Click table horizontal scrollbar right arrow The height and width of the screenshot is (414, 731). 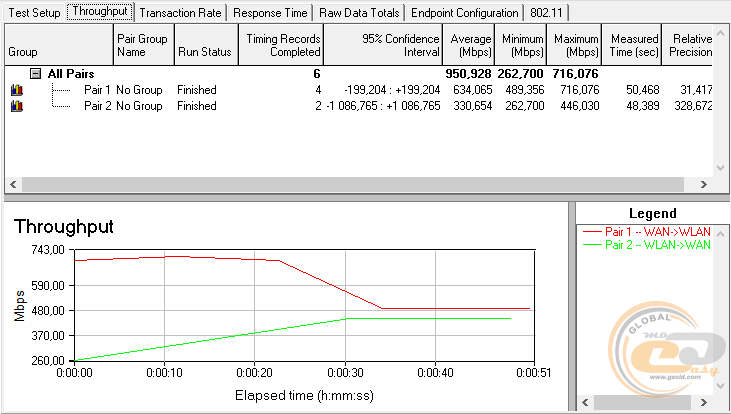tap(703, 185)
